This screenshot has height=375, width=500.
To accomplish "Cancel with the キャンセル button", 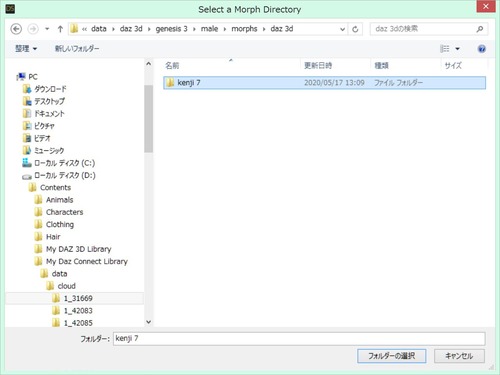I will point(459,356).
